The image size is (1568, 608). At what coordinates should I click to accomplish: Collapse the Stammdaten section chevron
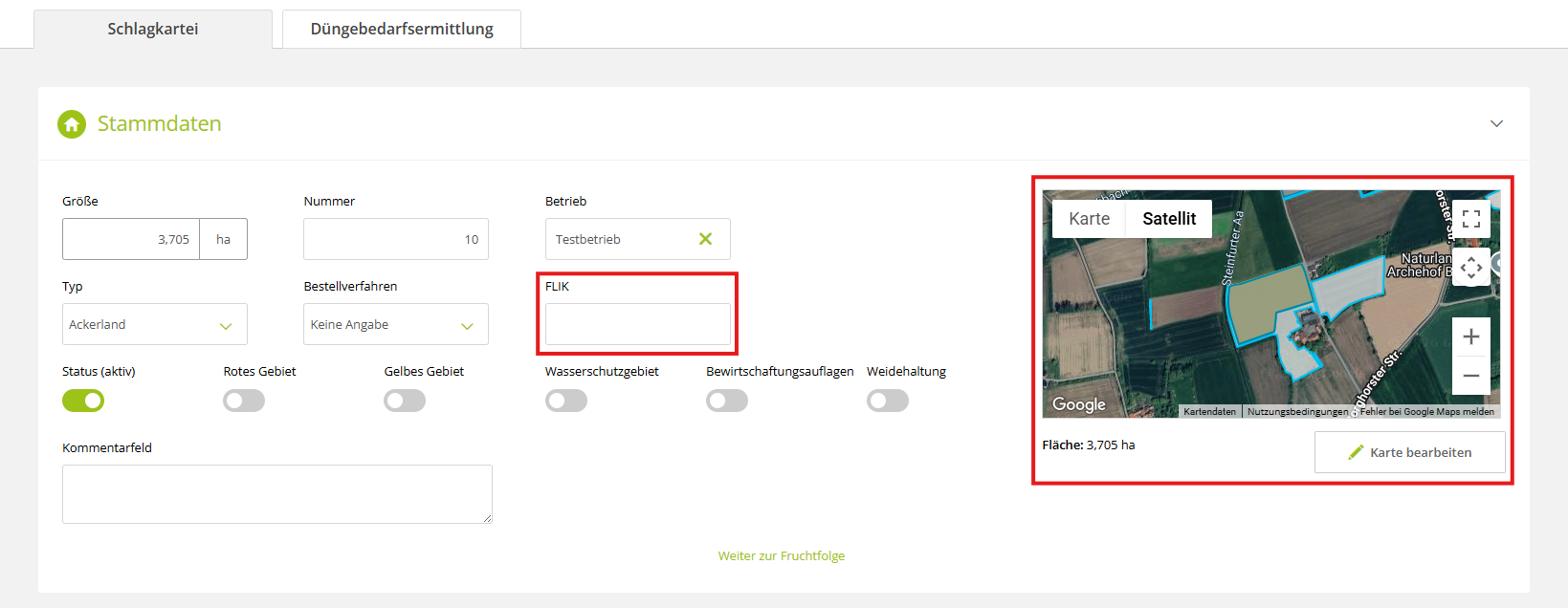click(x=1496, y=124)
